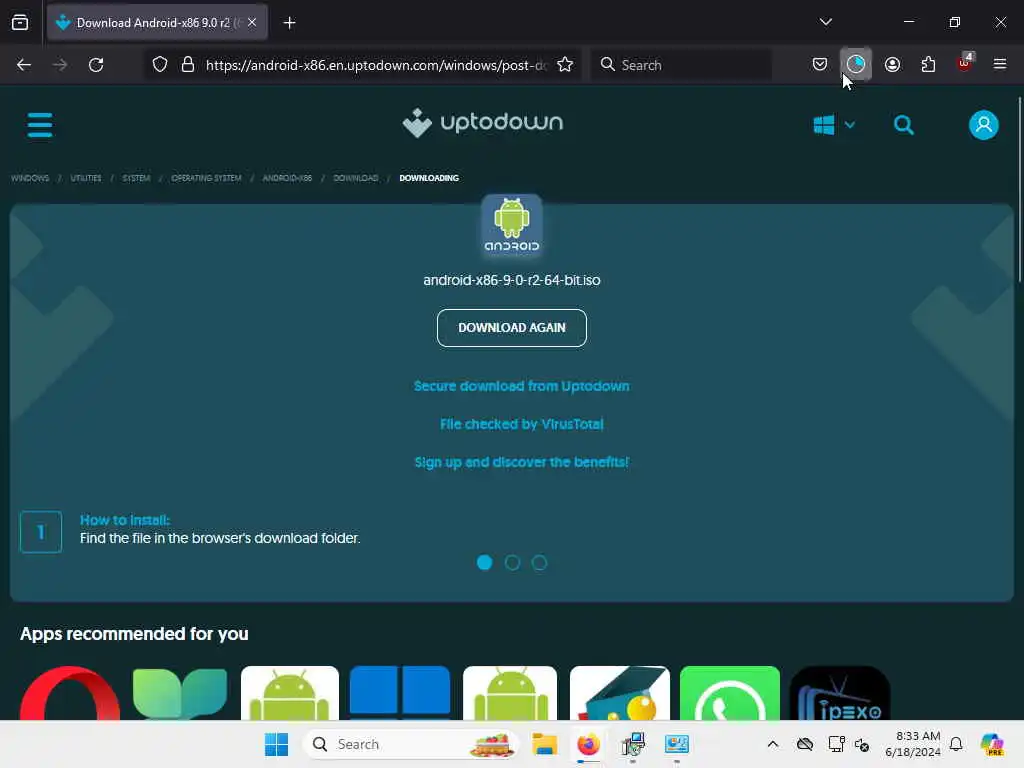Click the Android app icon image

click(x=512, y=225)
